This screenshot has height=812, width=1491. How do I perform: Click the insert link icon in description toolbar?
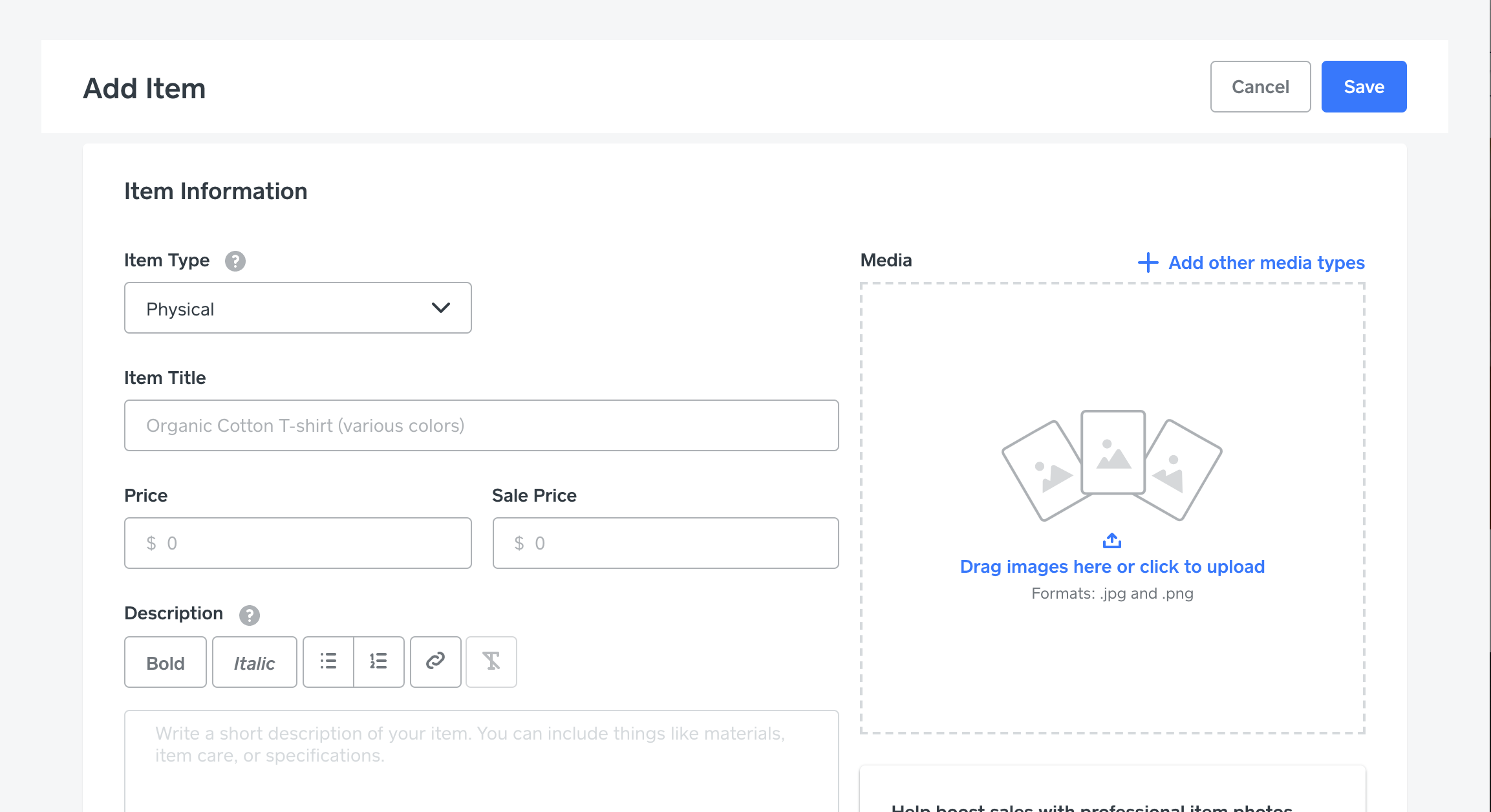(434, 662)
